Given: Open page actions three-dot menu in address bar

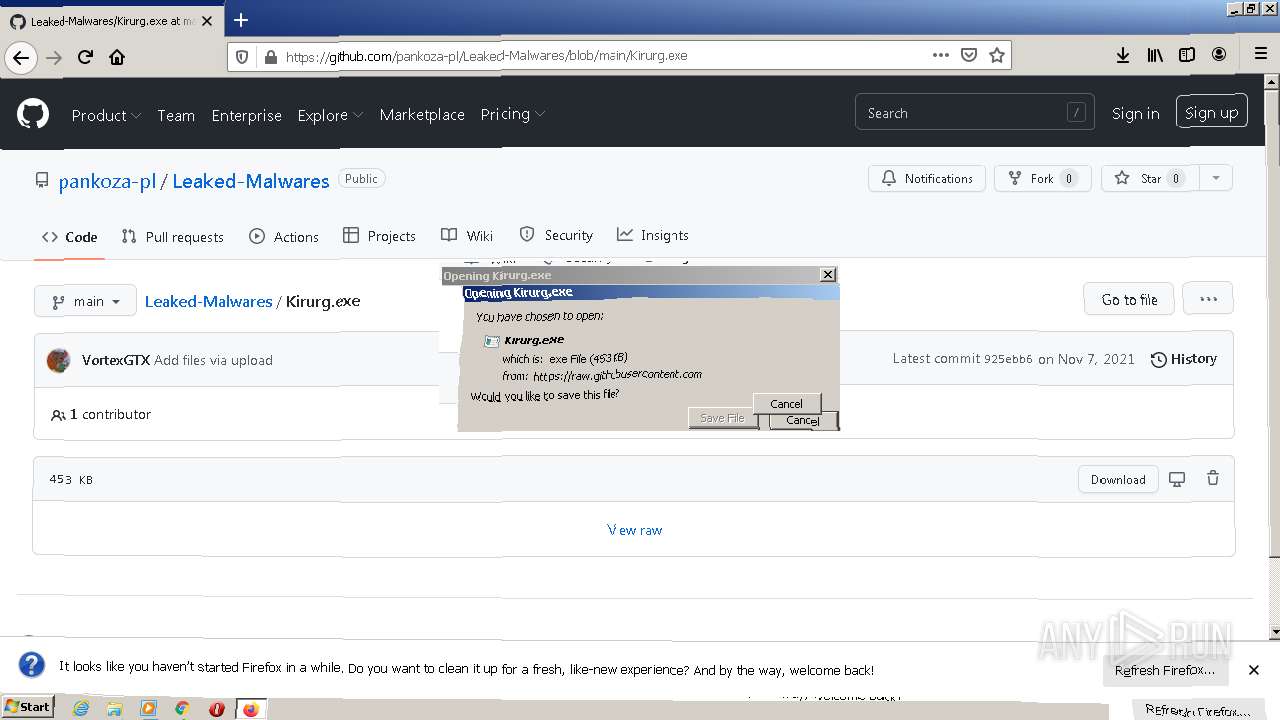Looking at the screenshot, I should pyautogui.click(x=940, y=55).
